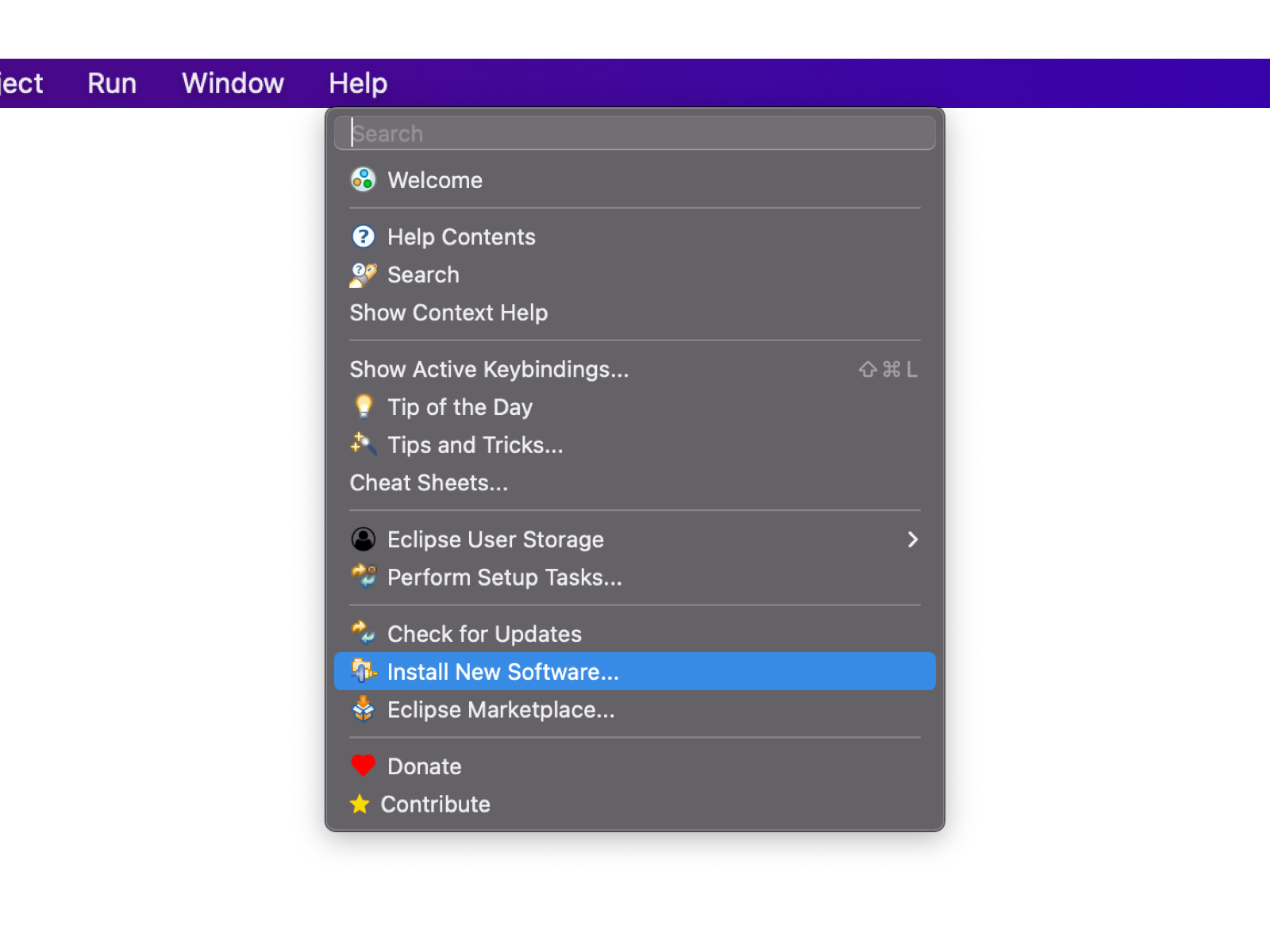This screenshot has height=952, width=1270.
Task: Select Check for Updates label
Action: pos(484,634)
